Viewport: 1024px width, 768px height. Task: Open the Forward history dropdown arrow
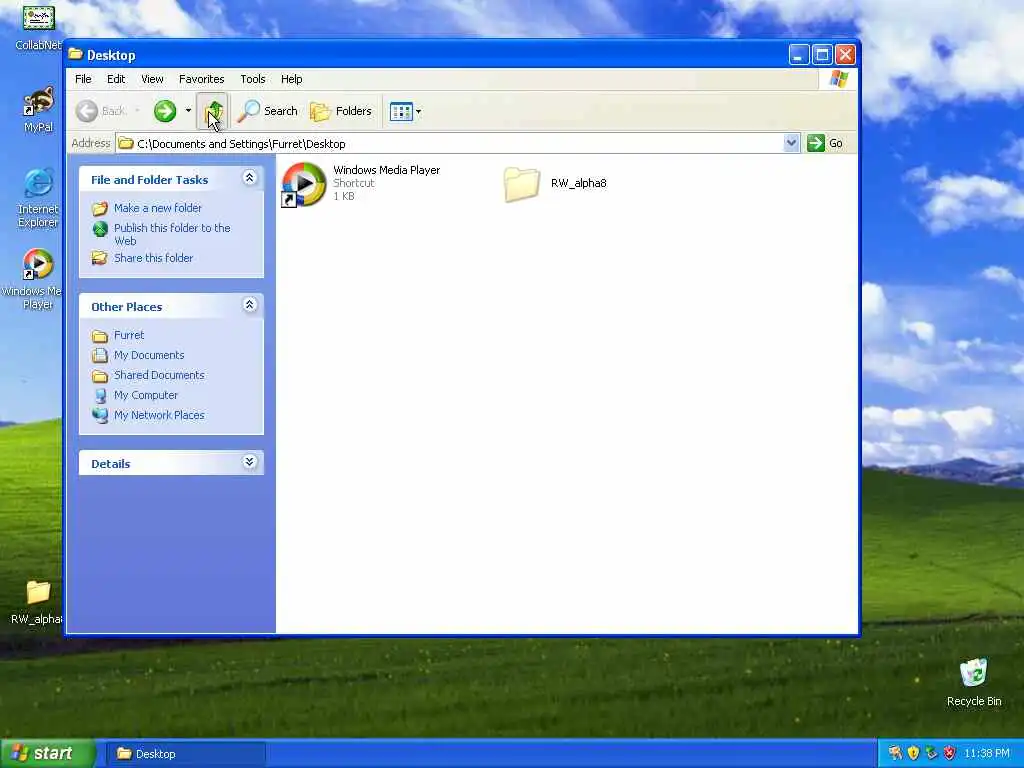188,111
